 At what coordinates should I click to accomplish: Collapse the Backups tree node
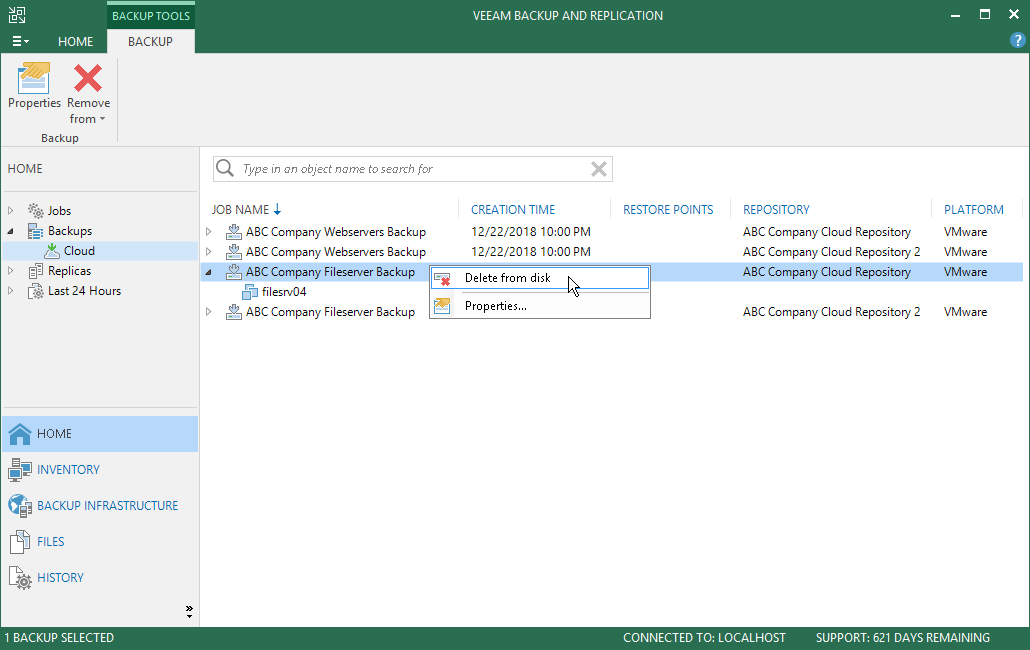[11, 231]
